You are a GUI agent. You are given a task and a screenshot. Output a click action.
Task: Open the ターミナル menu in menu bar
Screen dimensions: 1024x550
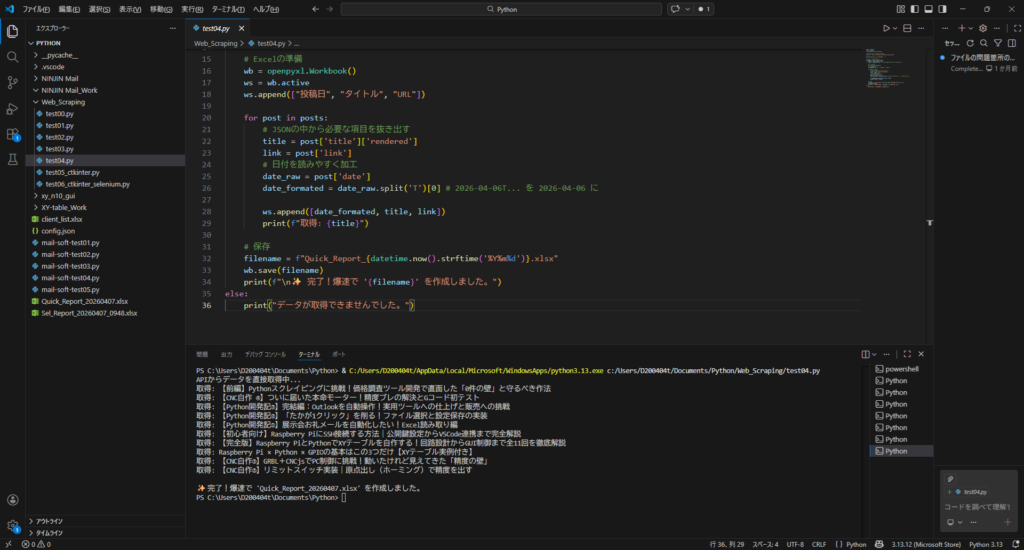(x=227, y=8)
